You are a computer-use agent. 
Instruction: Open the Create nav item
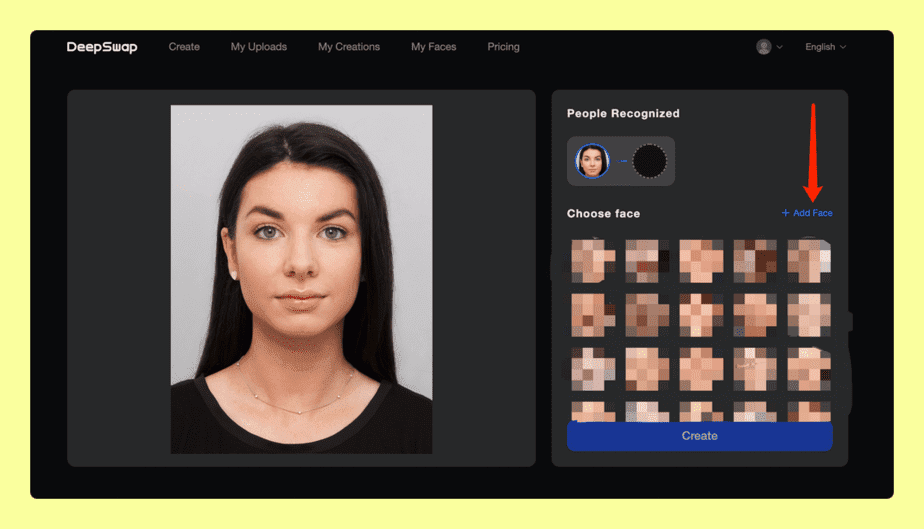click(x=184, y=47)
